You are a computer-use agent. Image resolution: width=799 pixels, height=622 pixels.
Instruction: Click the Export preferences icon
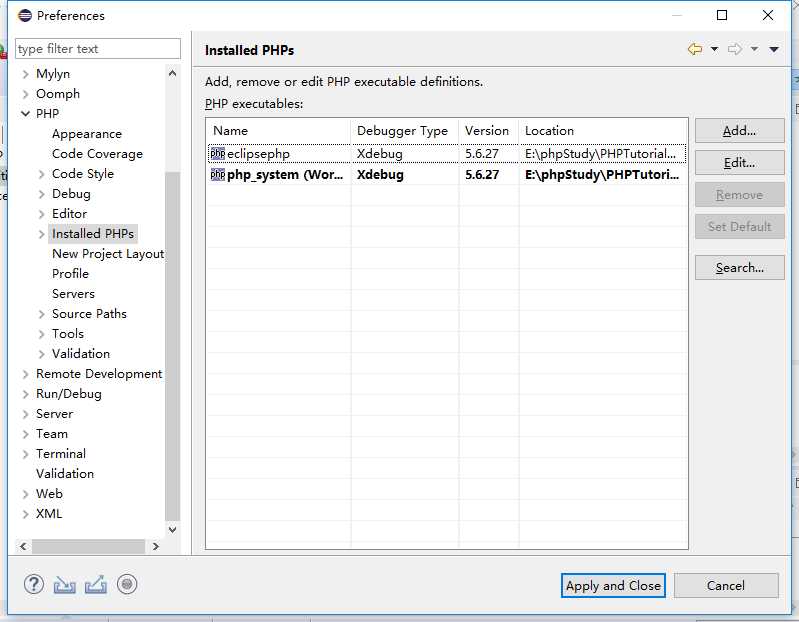pyautogui.click(x=96, y=585)
